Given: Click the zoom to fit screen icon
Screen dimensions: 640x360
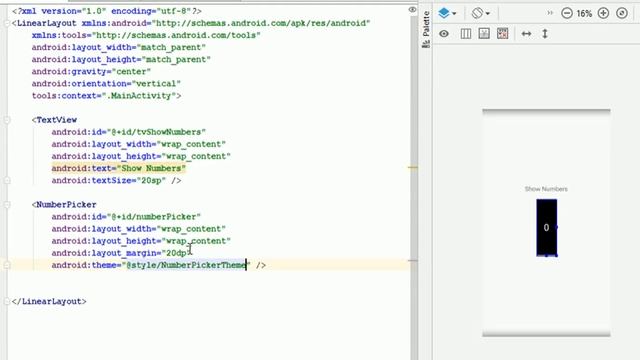Looking at the screenshot, I should pos(622,13).
